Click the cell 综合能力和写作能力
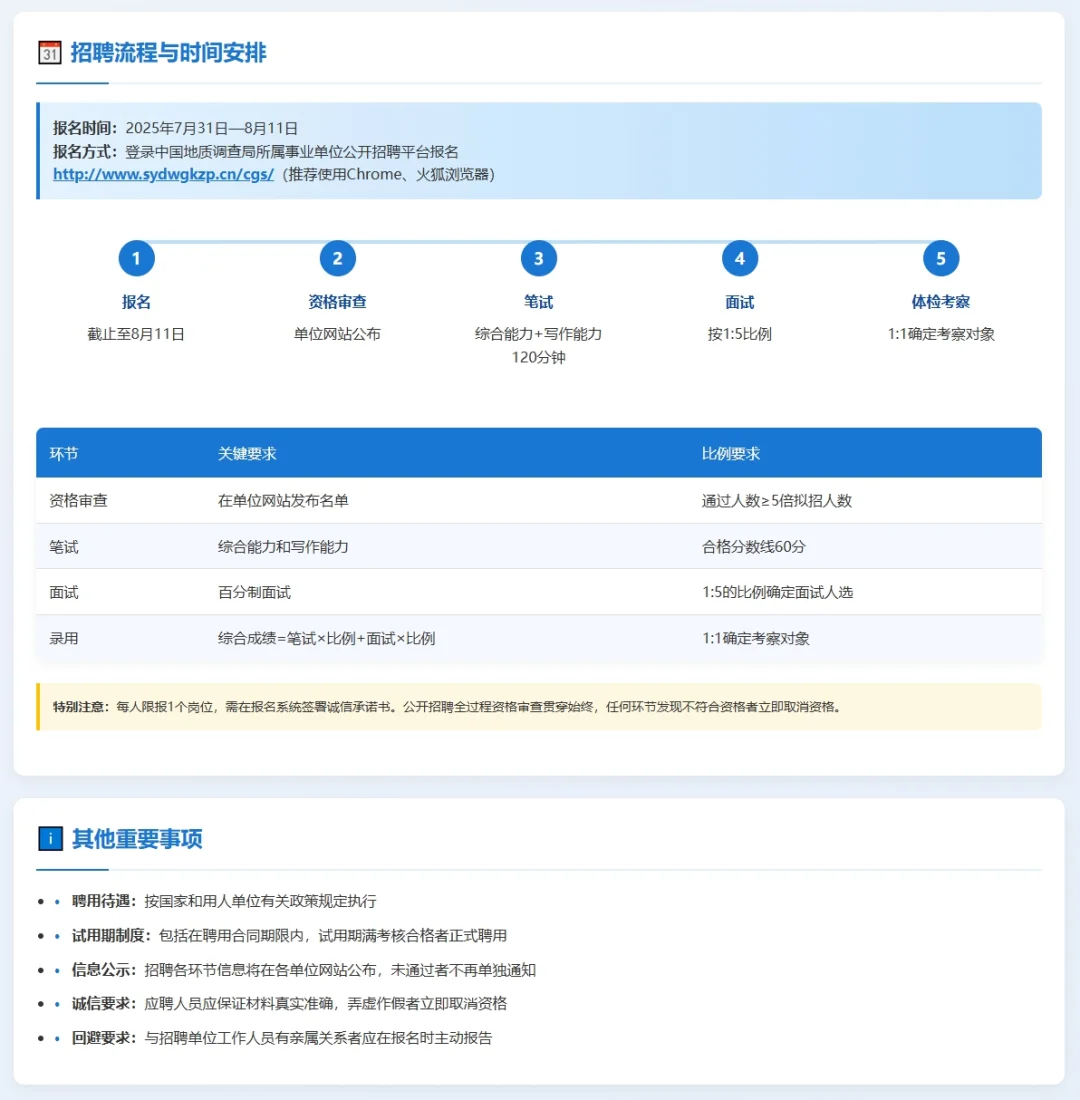Image resolution: width=1080 pixels, height=1100 pixels. (x=283, y=547)
